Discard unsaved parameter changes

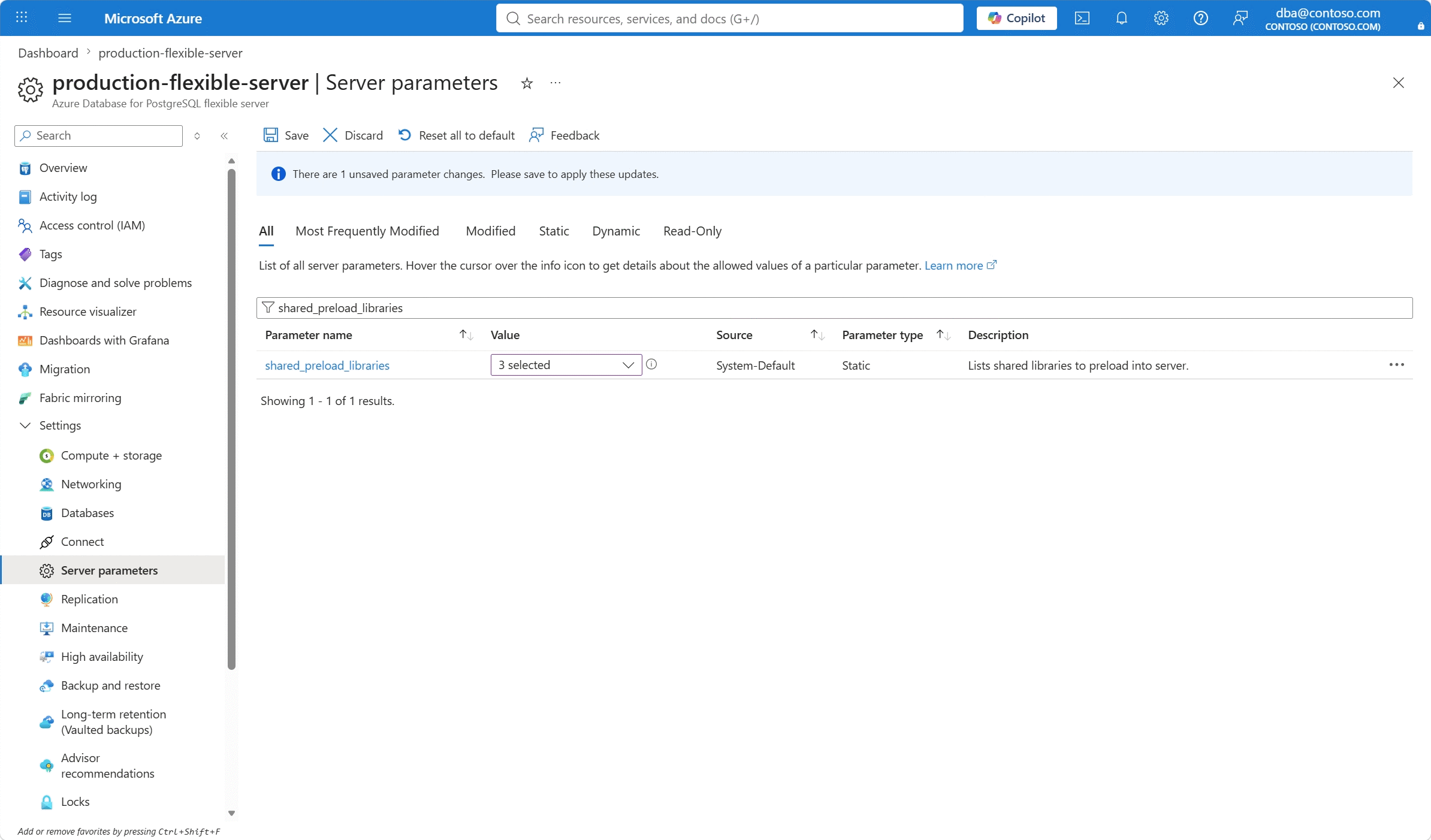click(353, 135)
